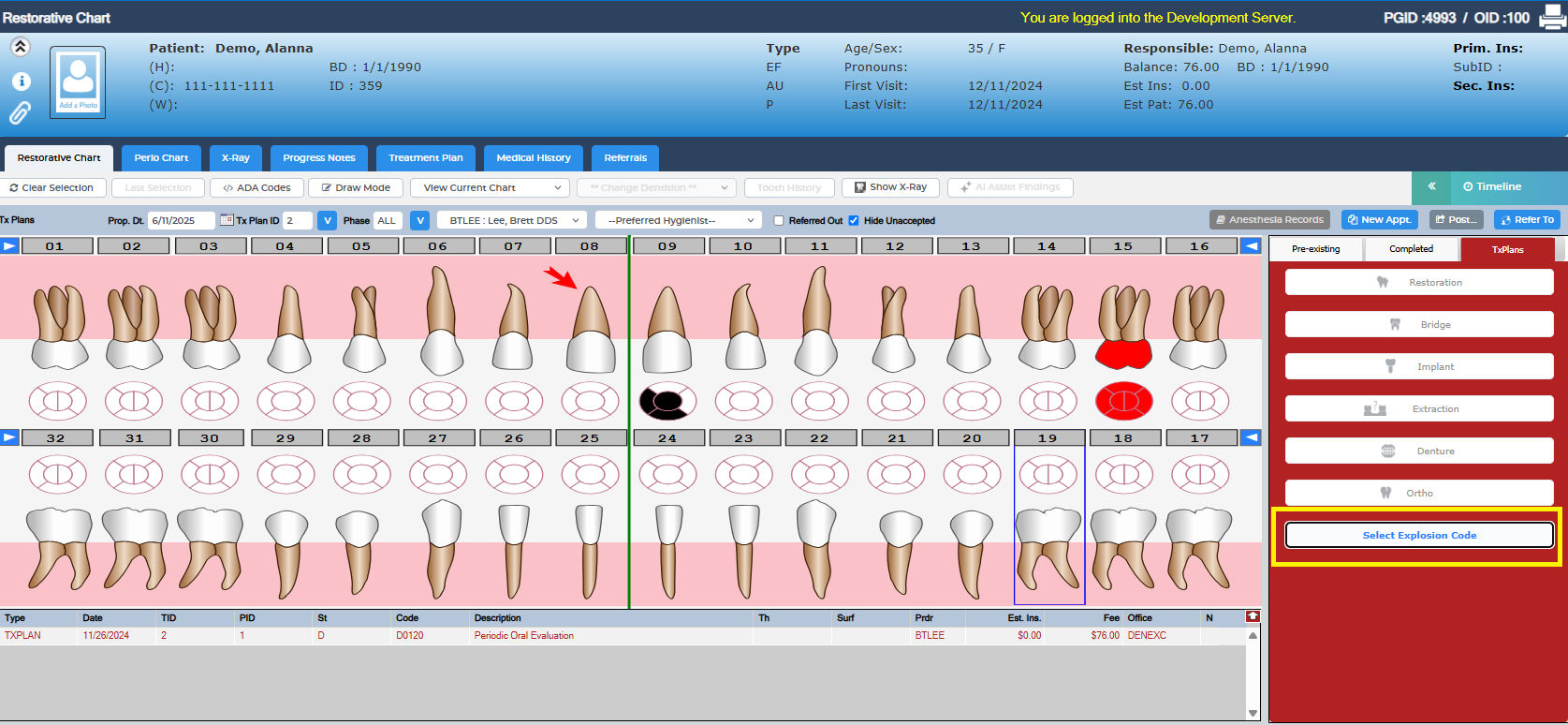The width and height of the screenshot is (1568, 725).
Task: Click surface diagram for tooth 17
Action: (1200, 475)
